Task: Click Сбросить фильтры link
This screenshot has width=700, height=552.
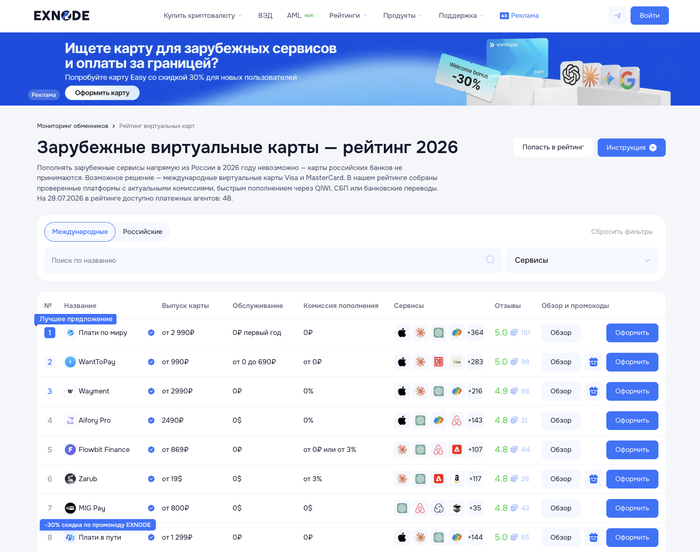Action: [x=622, y=232]
